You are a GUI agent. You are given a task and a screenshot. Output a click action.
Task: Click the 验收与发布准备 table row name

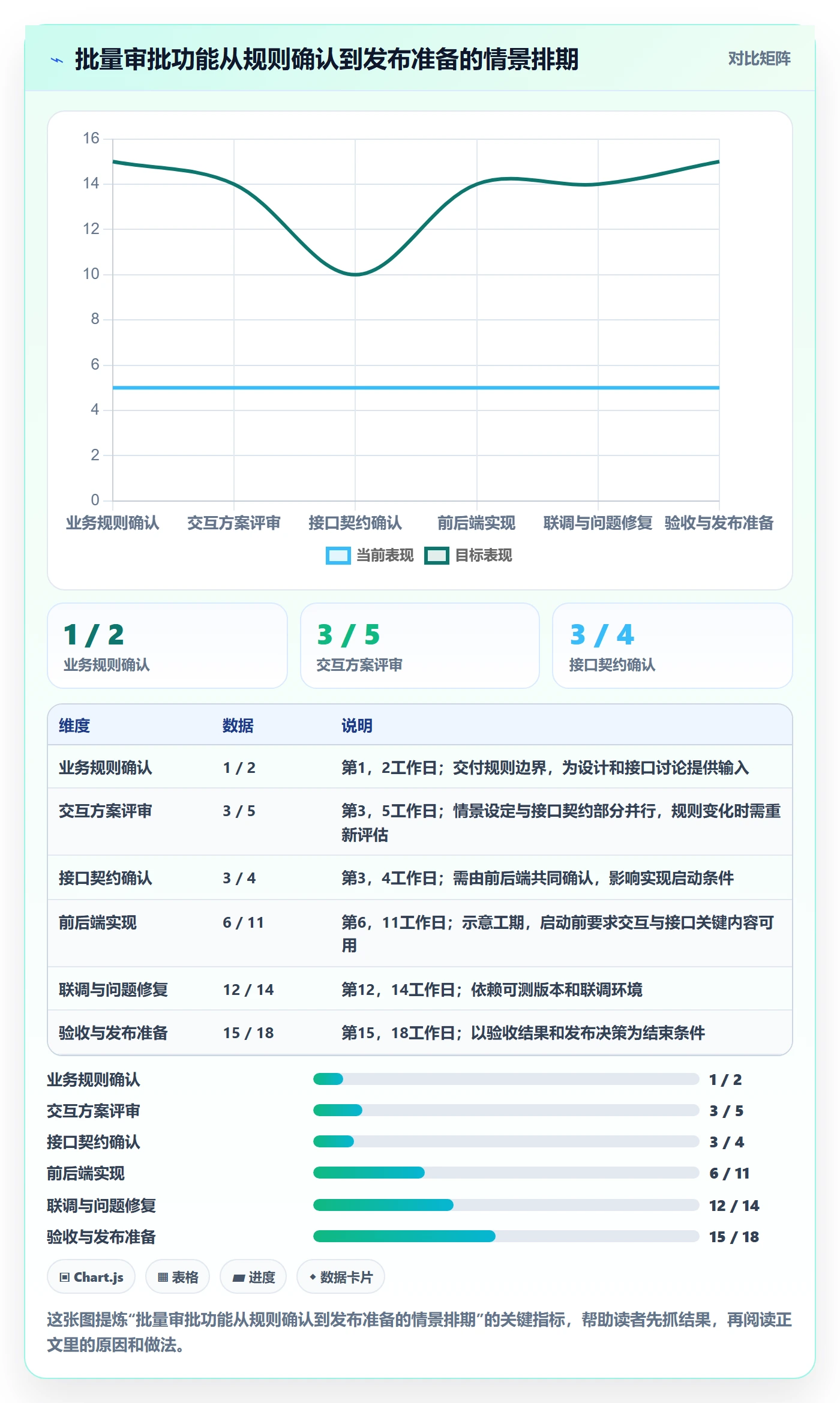coord(113,1033)
